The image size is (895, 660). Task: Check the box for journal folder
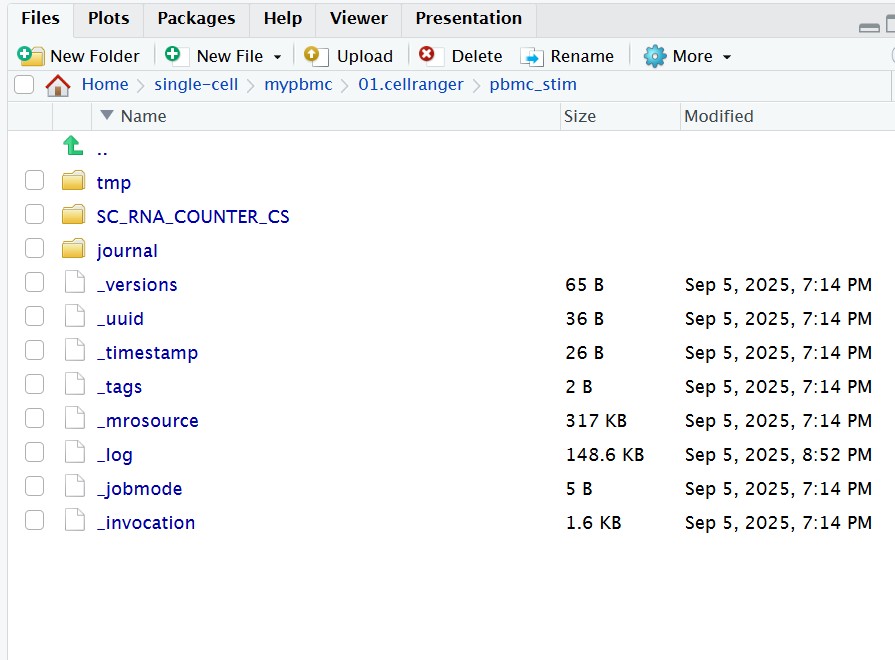[x=34, y=248]
